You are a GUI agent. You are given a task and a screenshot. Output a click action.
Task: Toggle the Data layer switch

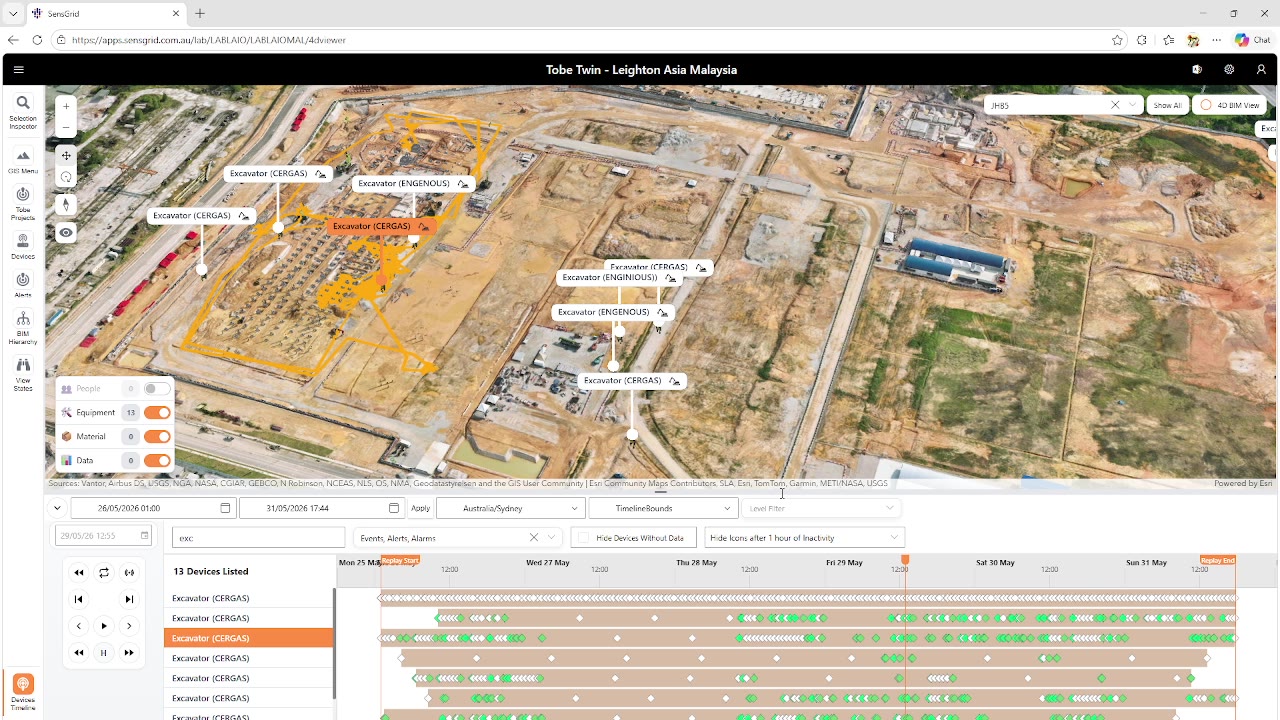point(156,461)
